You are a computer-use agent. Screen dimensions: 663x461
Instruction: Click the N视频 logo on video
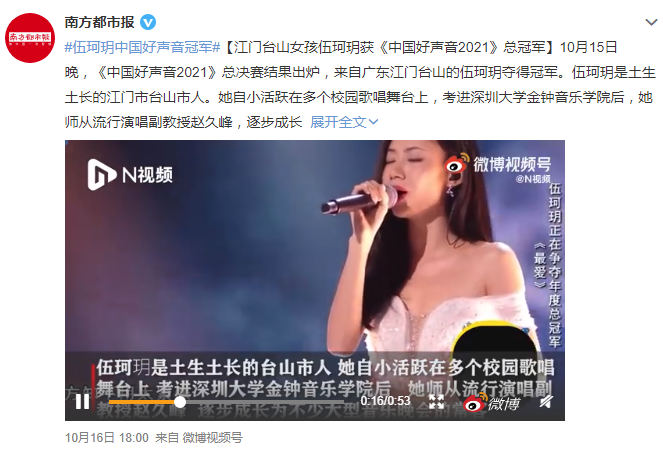130,174
